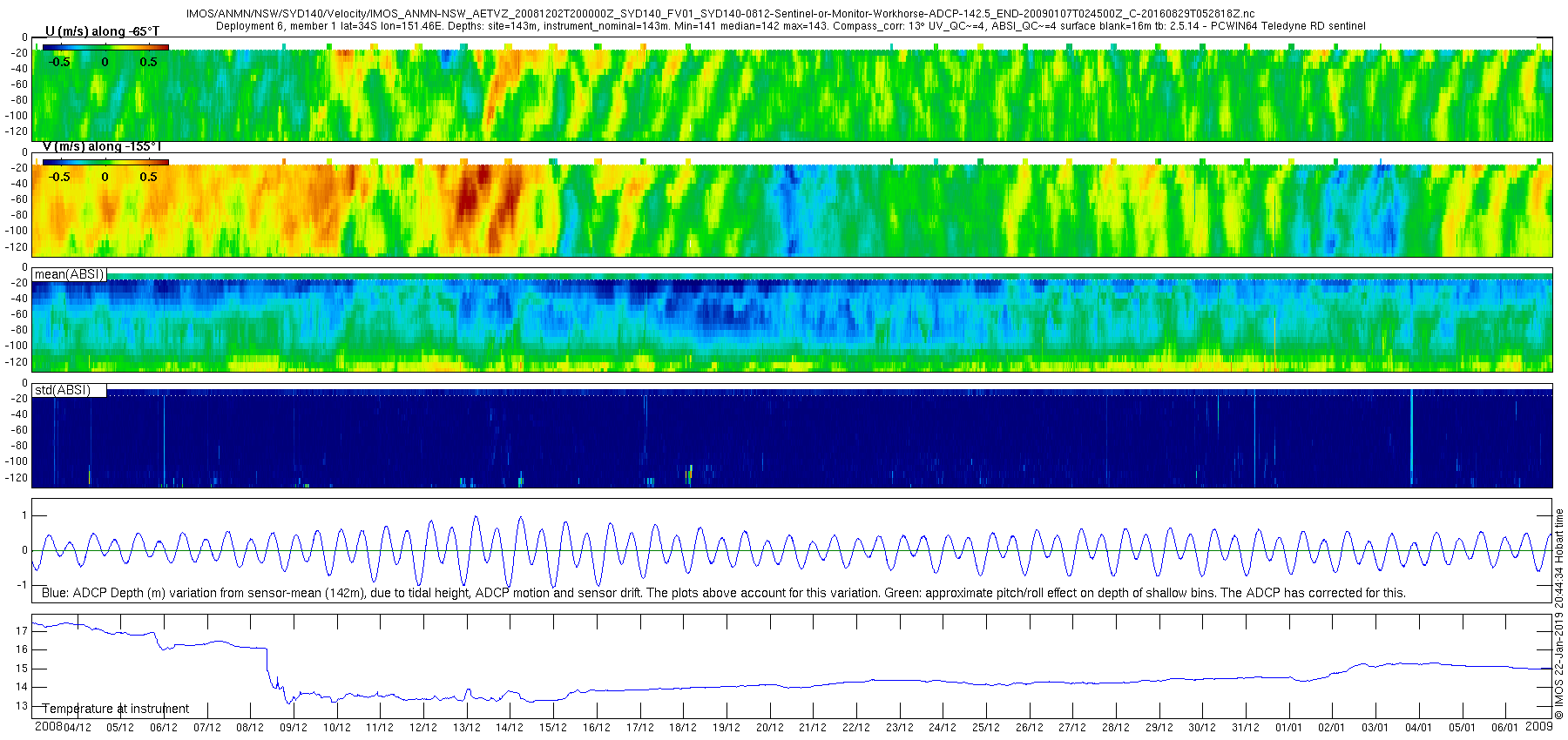The image size is (1568, 740).
Task: Click the '-80' depth tick of mean(ABSI) panel
Action: point(19,330)
